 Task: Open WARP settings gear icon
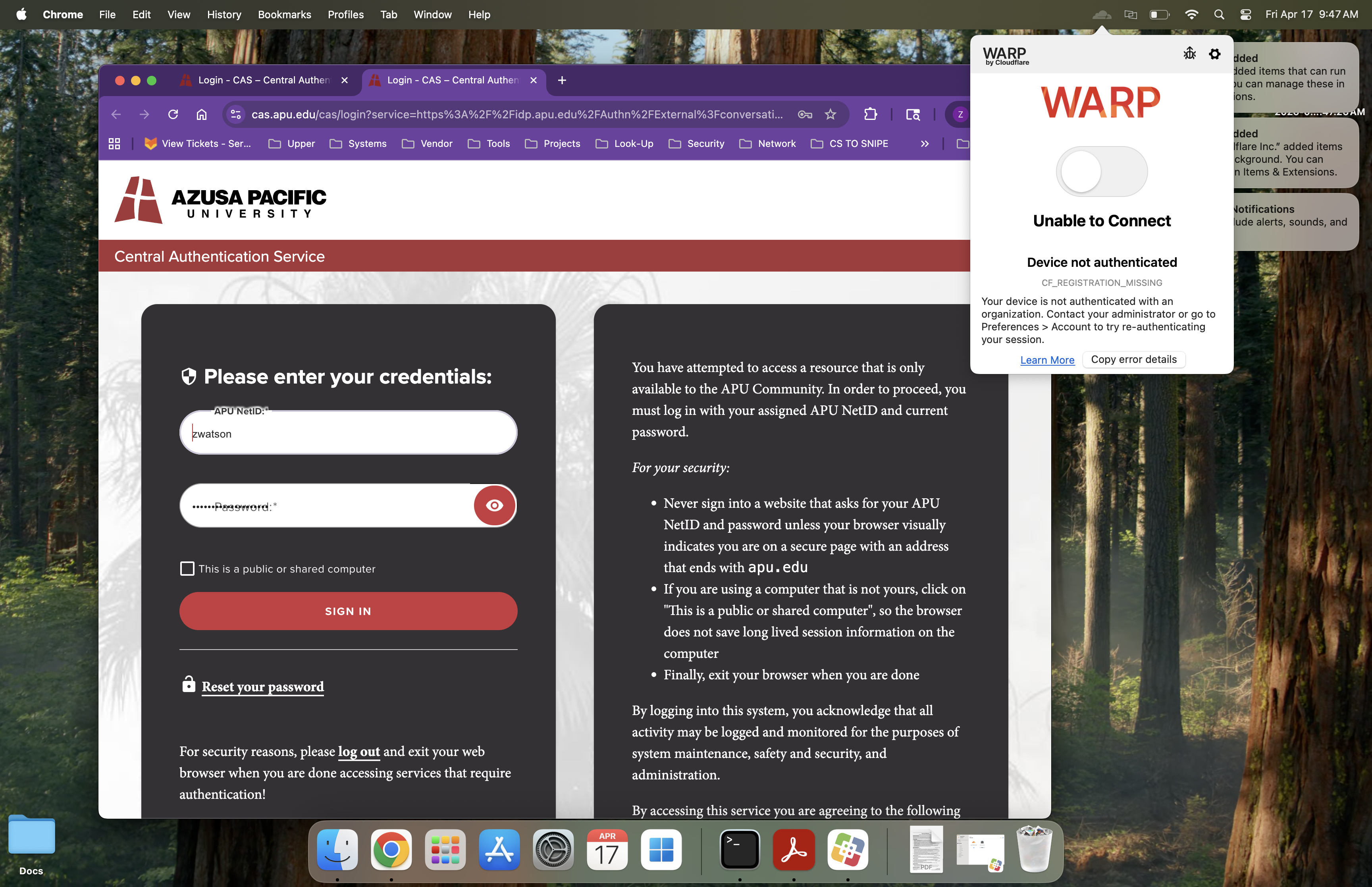(1214, 54)
